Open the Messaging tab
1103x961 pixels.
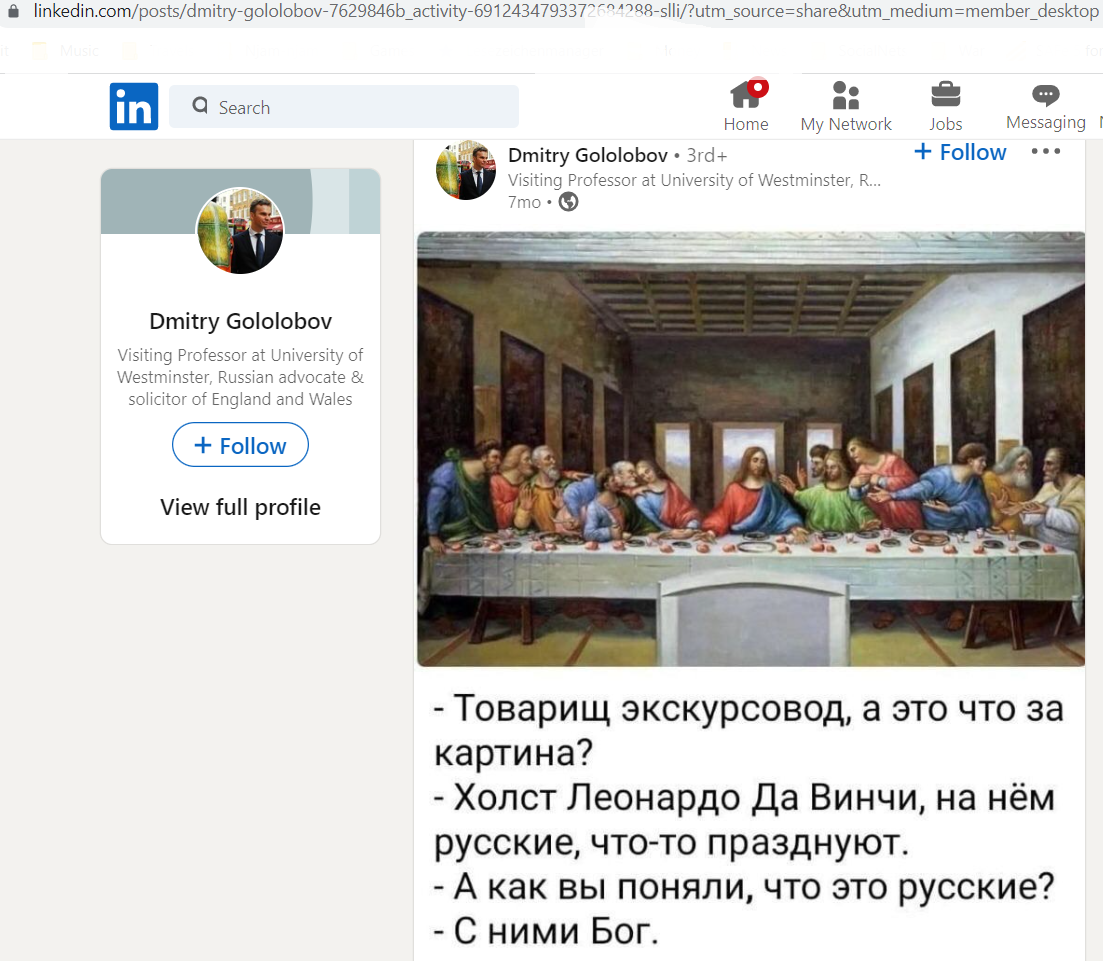1046,106
